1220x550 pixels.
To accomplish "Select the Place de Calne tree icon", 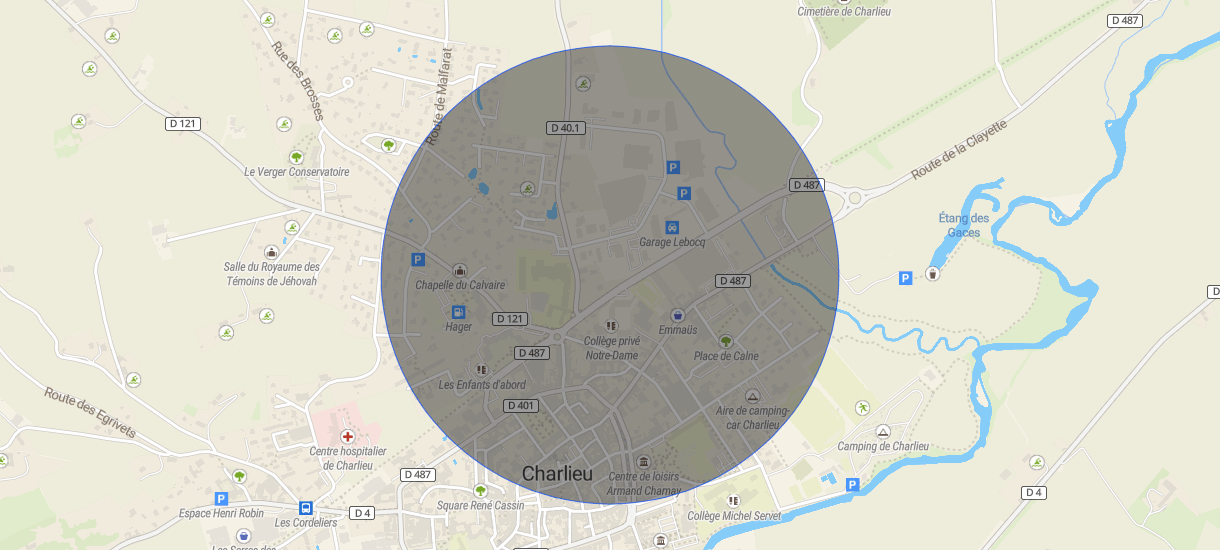I will (726, 341).
